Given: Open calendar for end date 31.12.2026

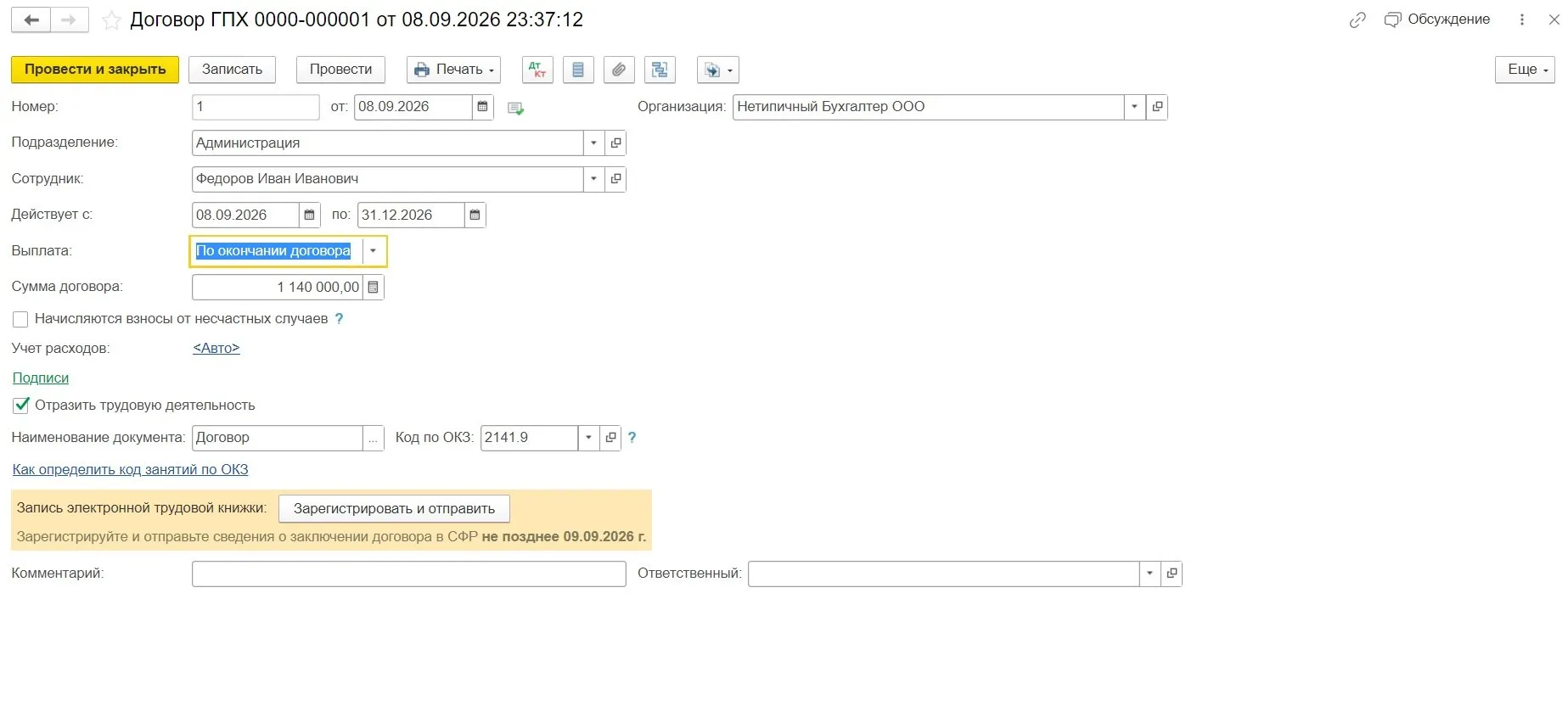Looking at the screenshot, I should pos(475,215).
